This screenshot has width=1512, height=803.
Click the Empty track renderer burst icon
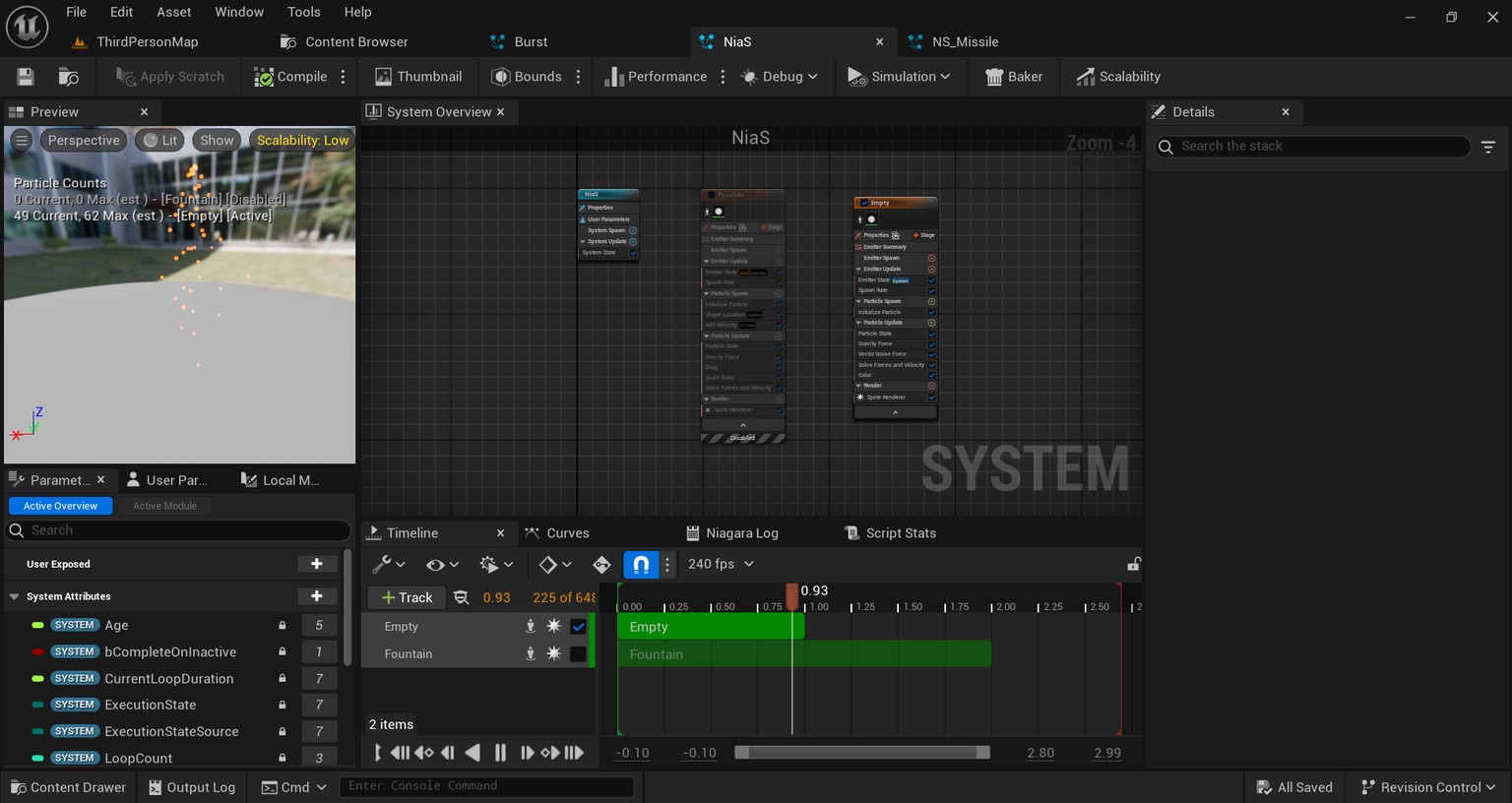[x=554, y=626]
